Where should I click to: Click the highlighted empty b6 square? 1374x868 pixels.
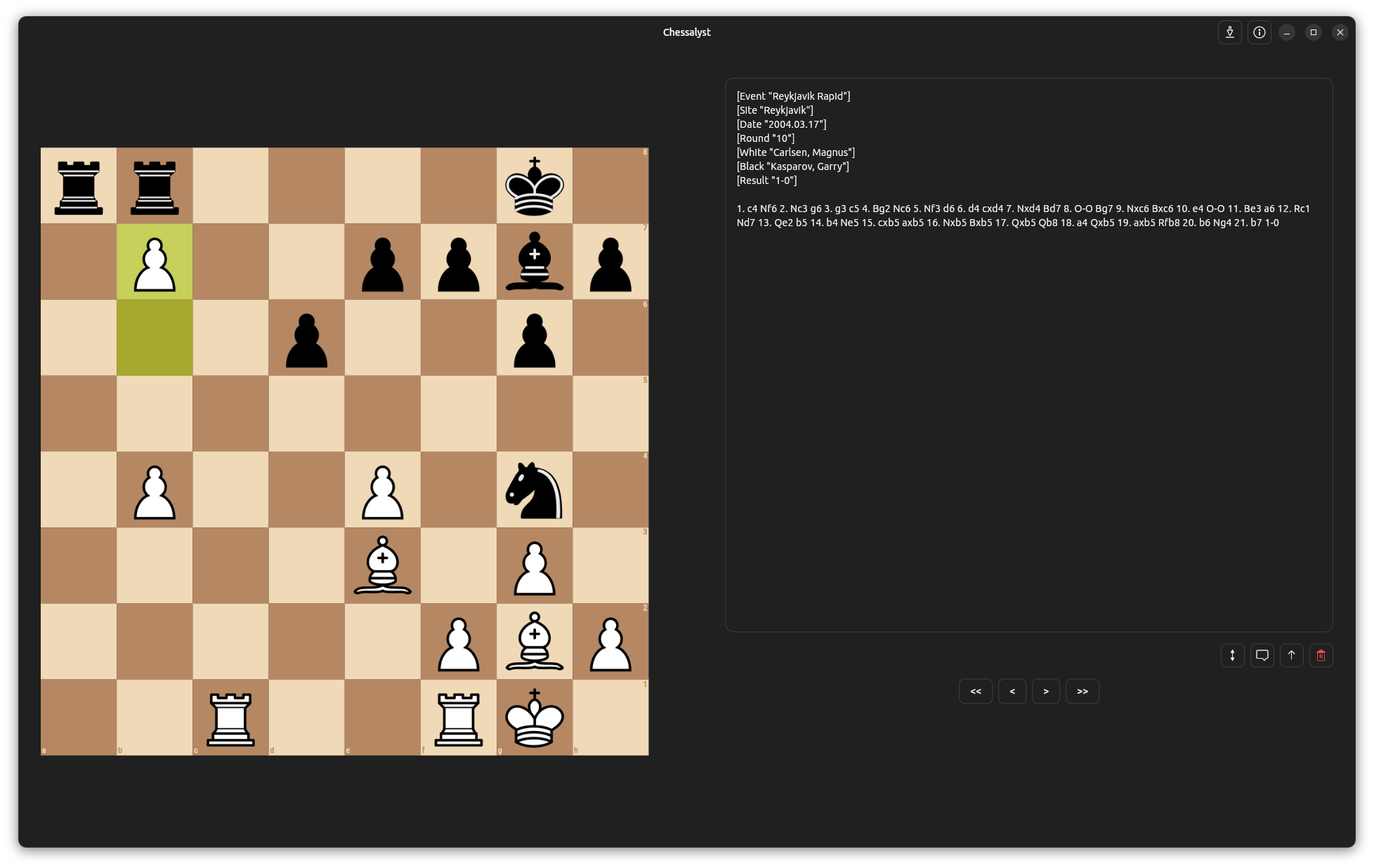pos(155,338)
